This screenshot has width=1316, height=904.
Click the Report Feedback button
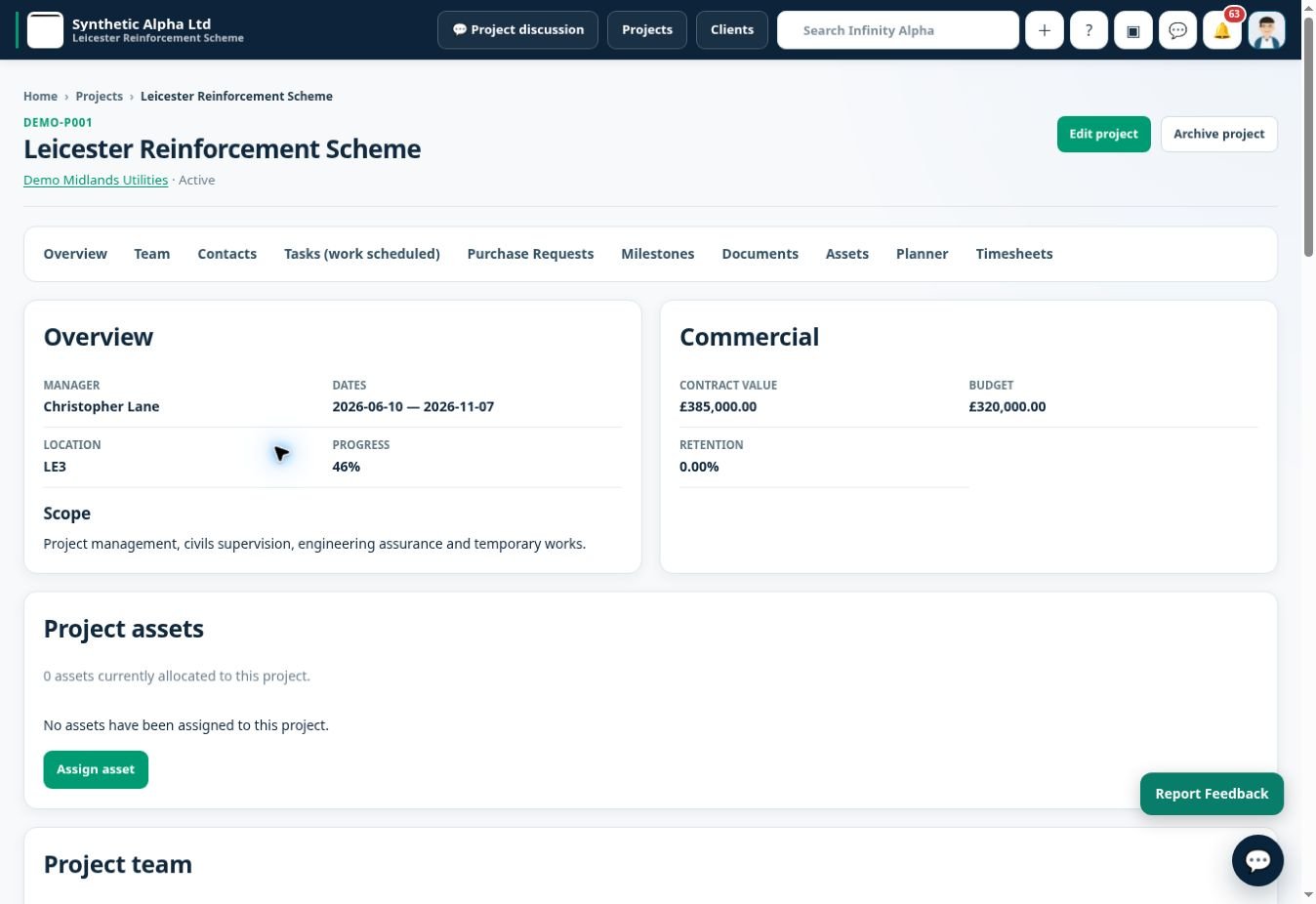pyautogui.click(x=1212, y=794)
